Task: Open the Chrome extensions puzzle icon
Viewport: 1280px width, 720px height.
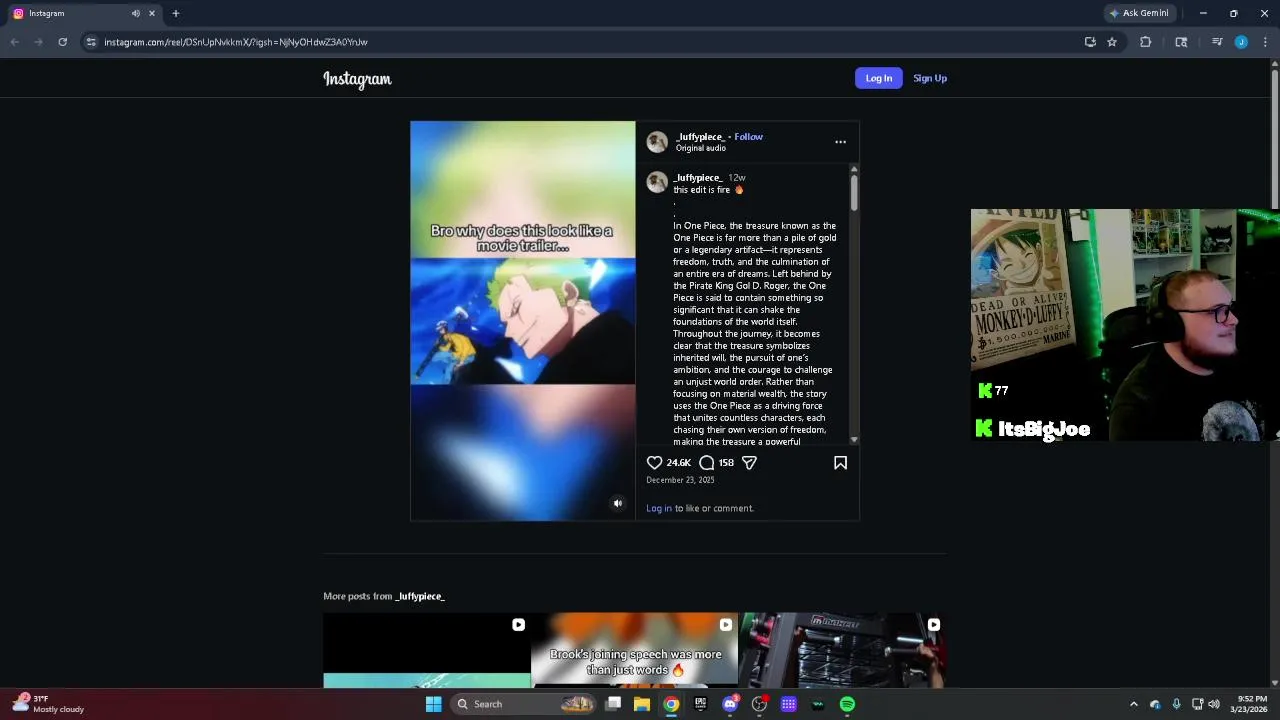Action: click(x=1146, y=42)
